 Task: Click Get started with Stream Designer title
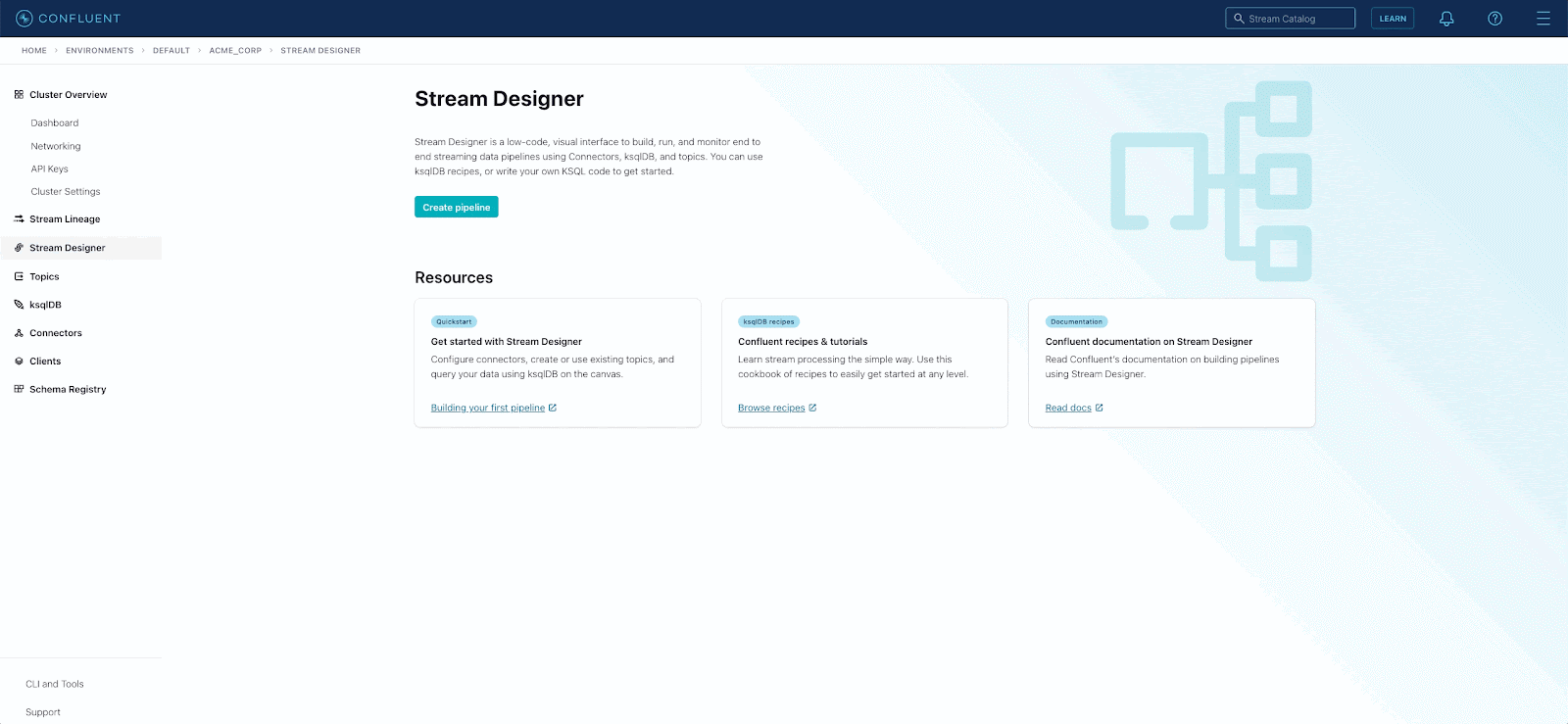click(x=507, y=342)
